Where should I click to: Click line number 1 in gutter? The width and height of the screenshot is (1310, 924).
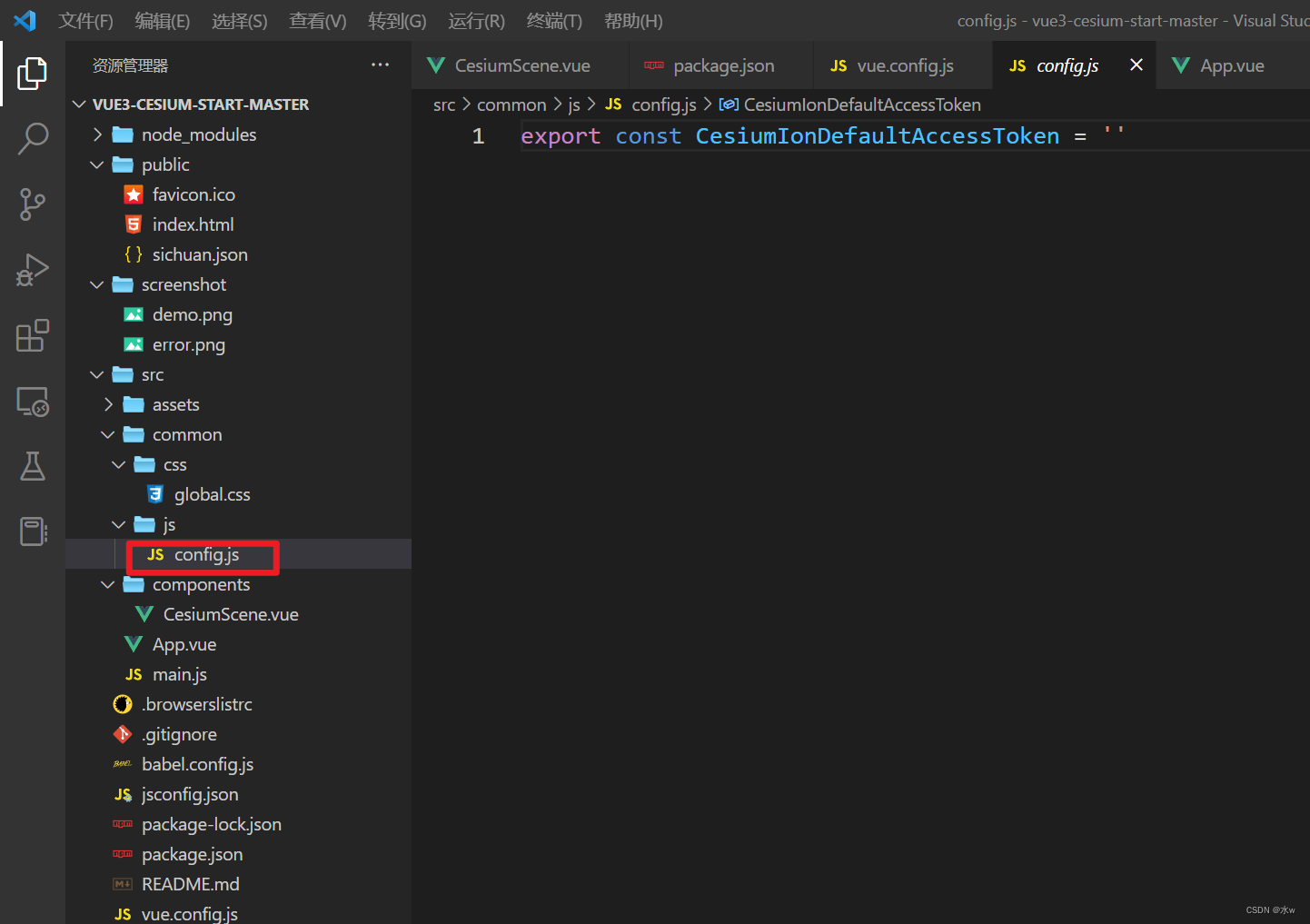click(478, 136)
